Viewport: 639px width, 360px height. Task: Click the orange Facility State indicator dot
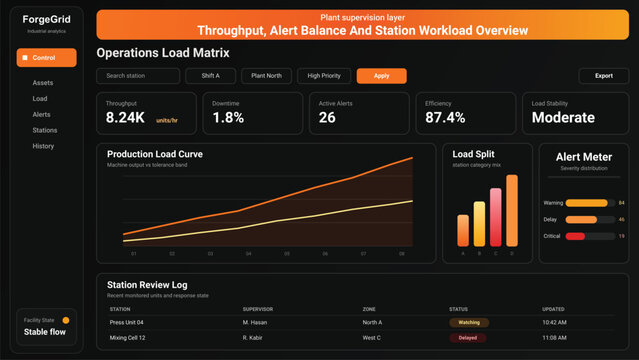[x=66, y=320]
